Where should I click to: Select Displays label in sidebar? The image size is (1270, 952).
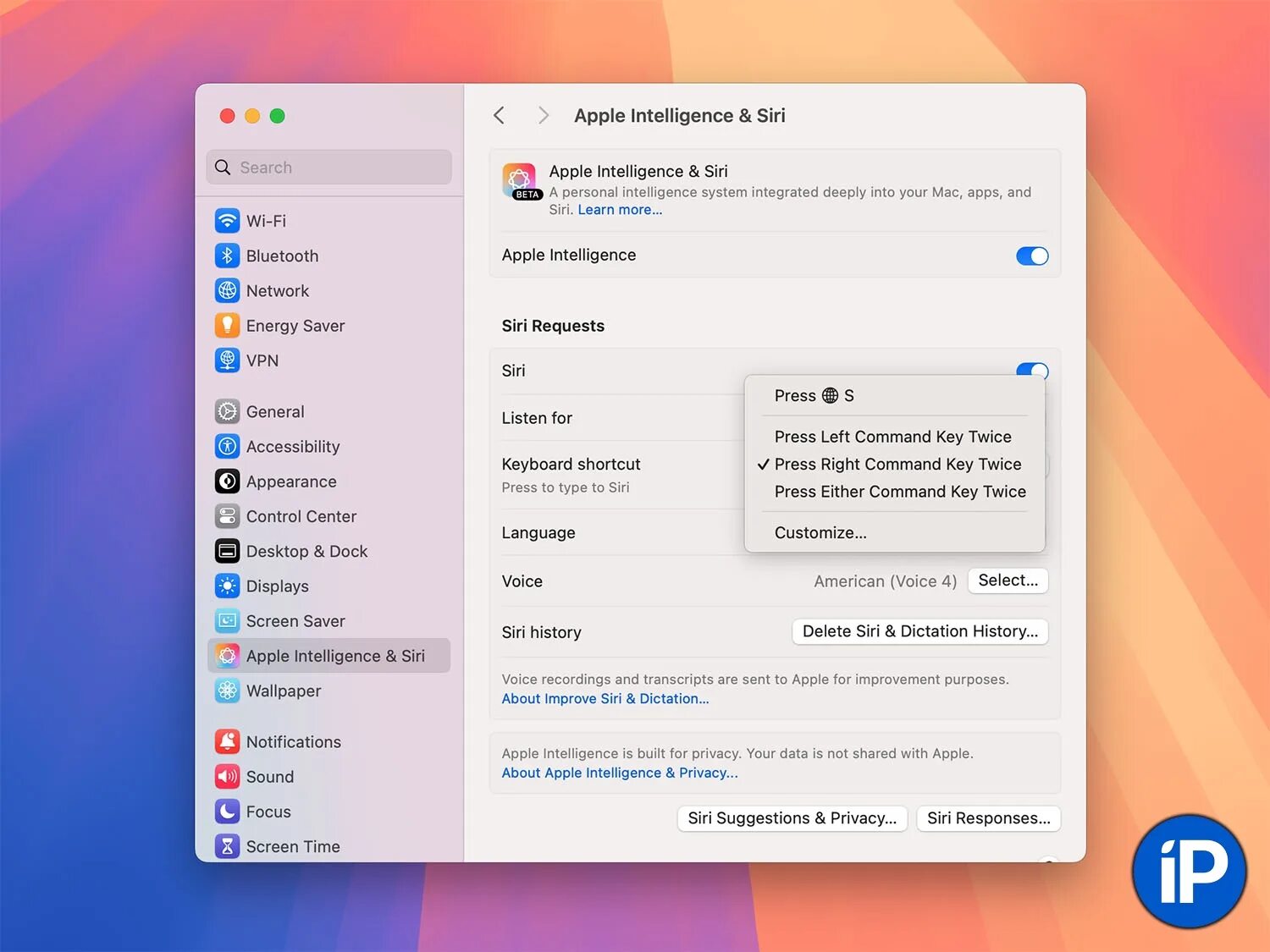(277, 586)
